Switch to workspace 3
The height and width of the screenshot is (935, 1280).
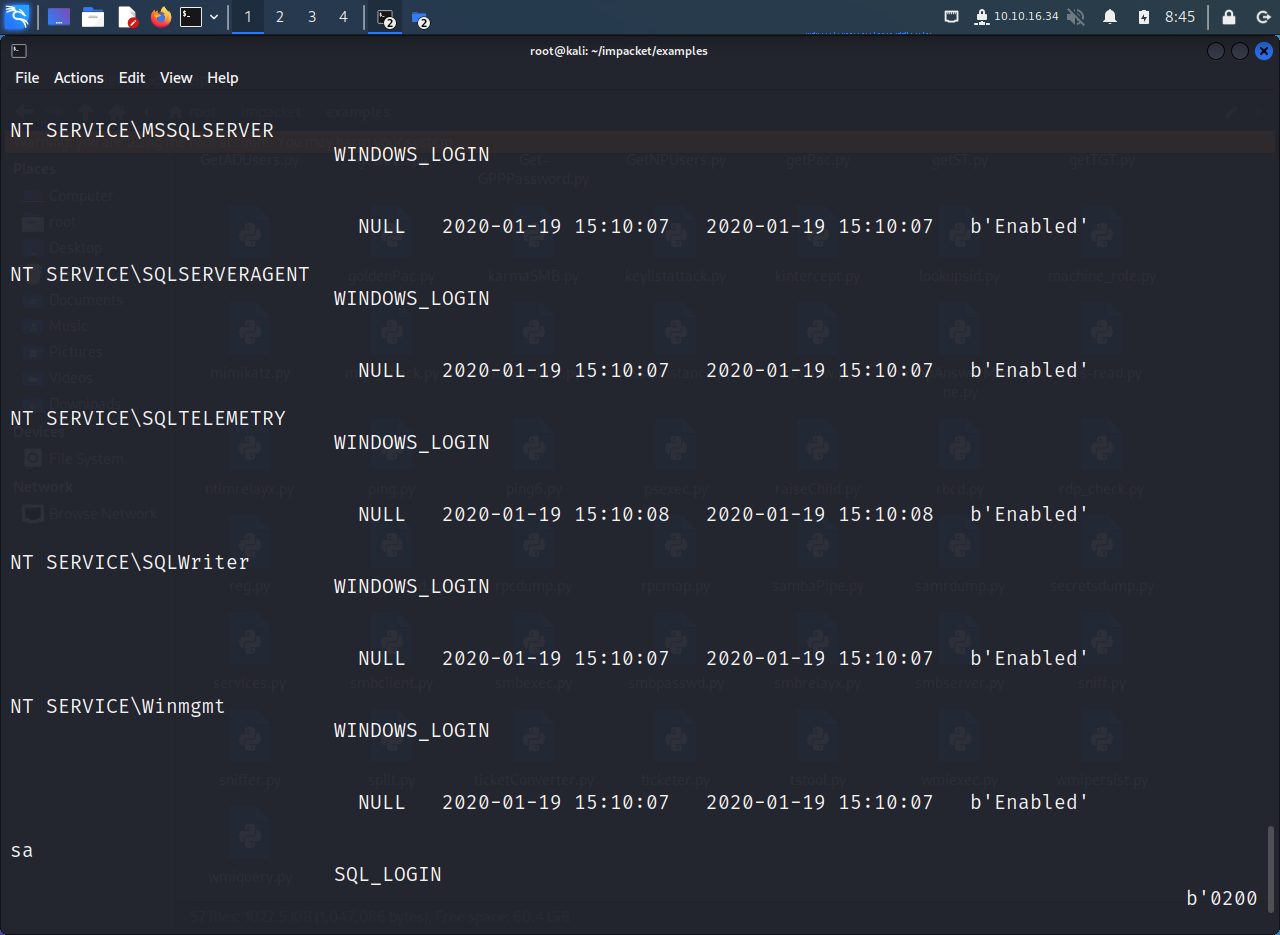click(312, 17)
